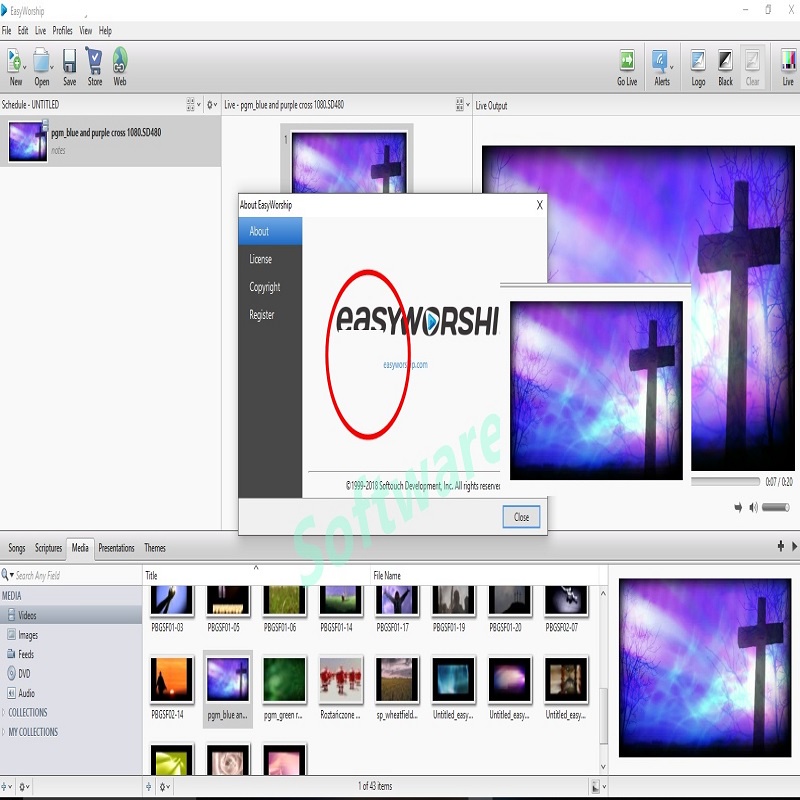
Task: Switch to the Scriptures tab
Action: point(48,548)
